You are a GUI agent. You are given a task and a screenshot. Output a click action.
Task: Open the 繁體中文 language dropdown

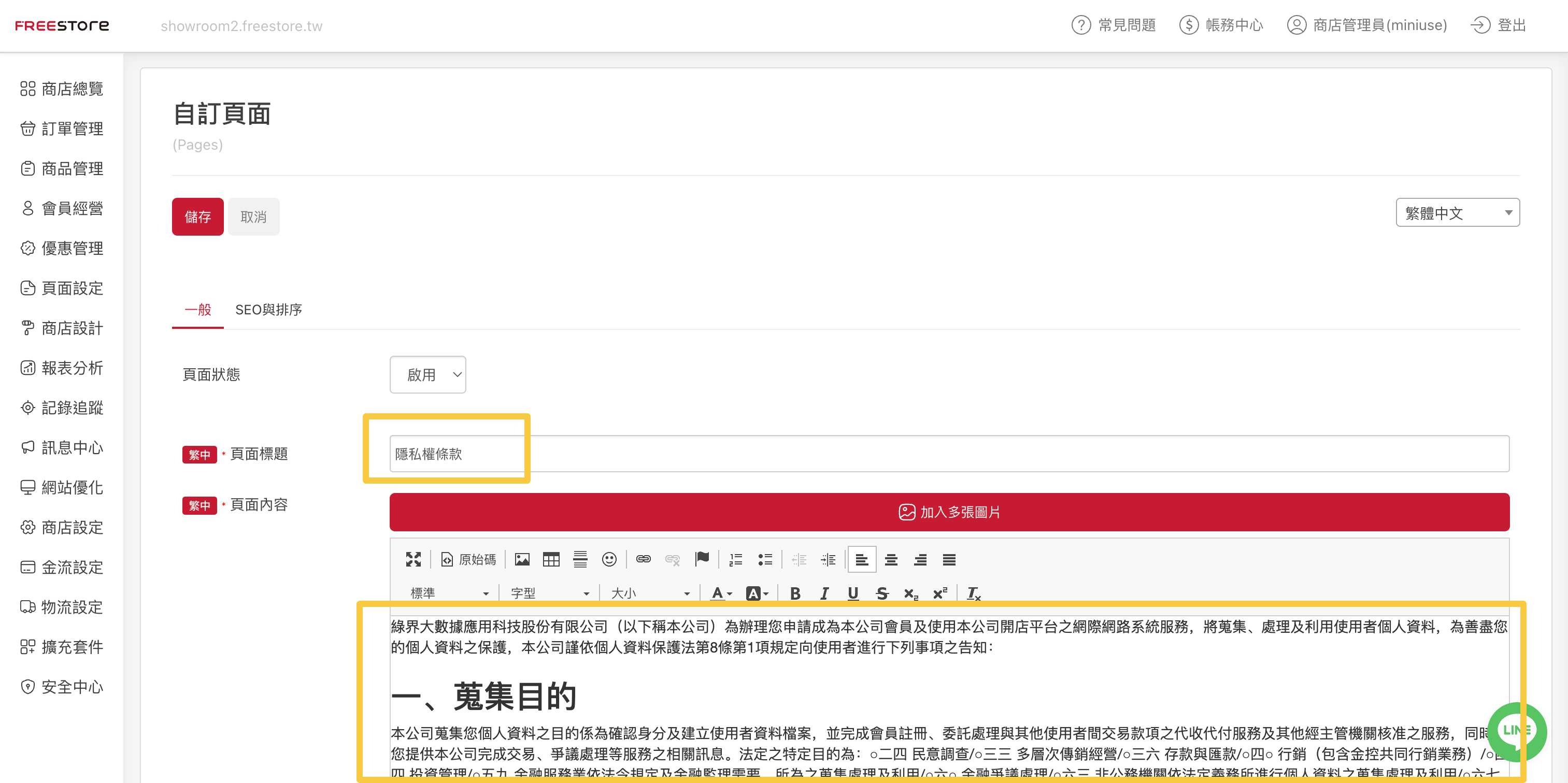click(1457, 213)
